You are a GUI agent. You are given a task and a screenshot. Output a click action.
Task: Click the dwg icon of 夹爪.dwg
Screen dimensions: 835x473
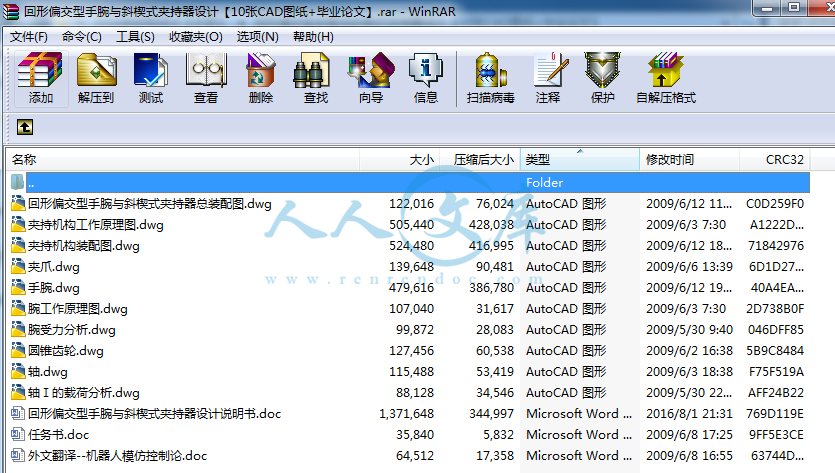tap(18, 266)
